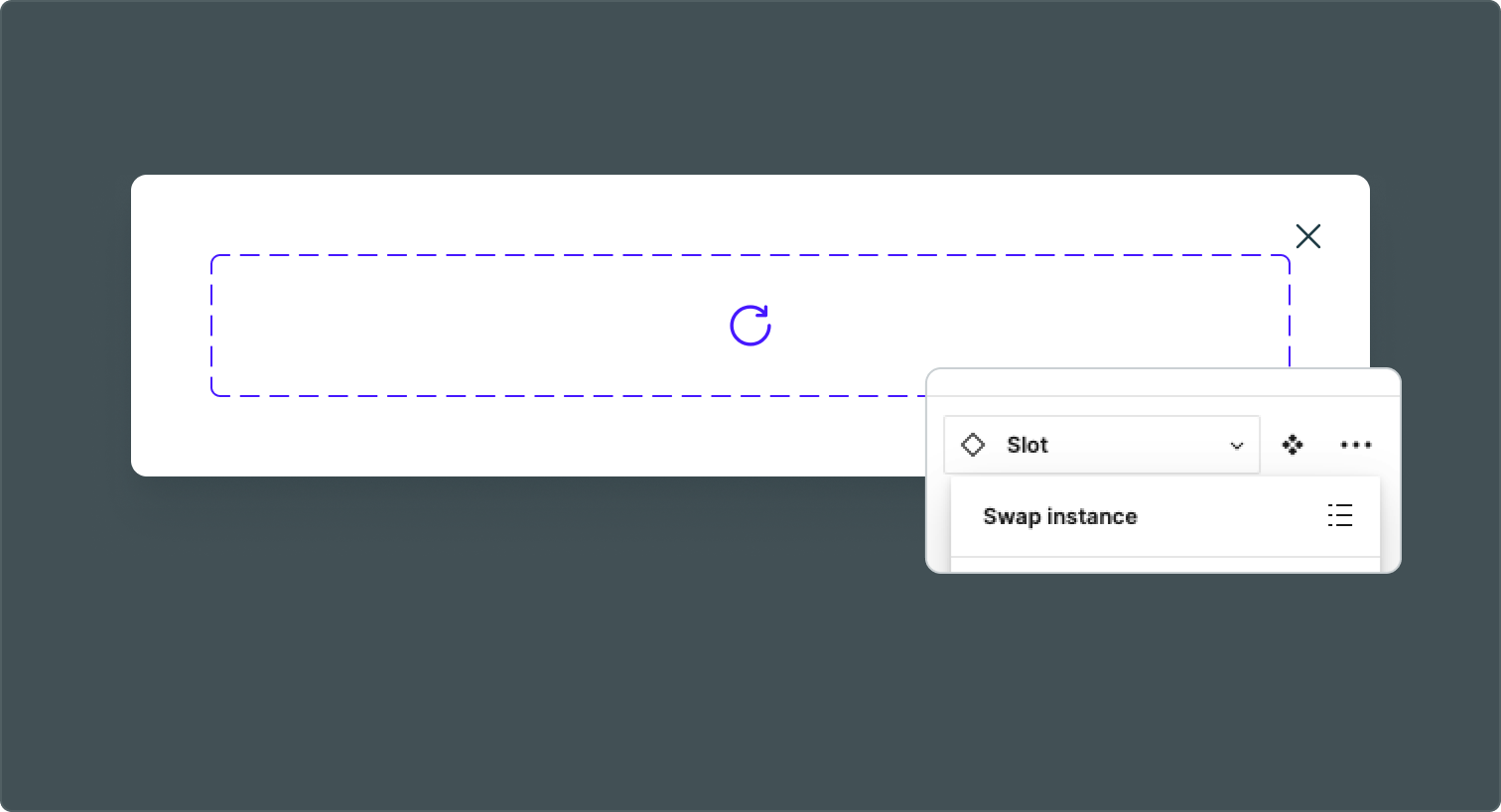The width and height of the screenshot is (1501, 812).
Task: Click the X close icon
Action: 1308,236
